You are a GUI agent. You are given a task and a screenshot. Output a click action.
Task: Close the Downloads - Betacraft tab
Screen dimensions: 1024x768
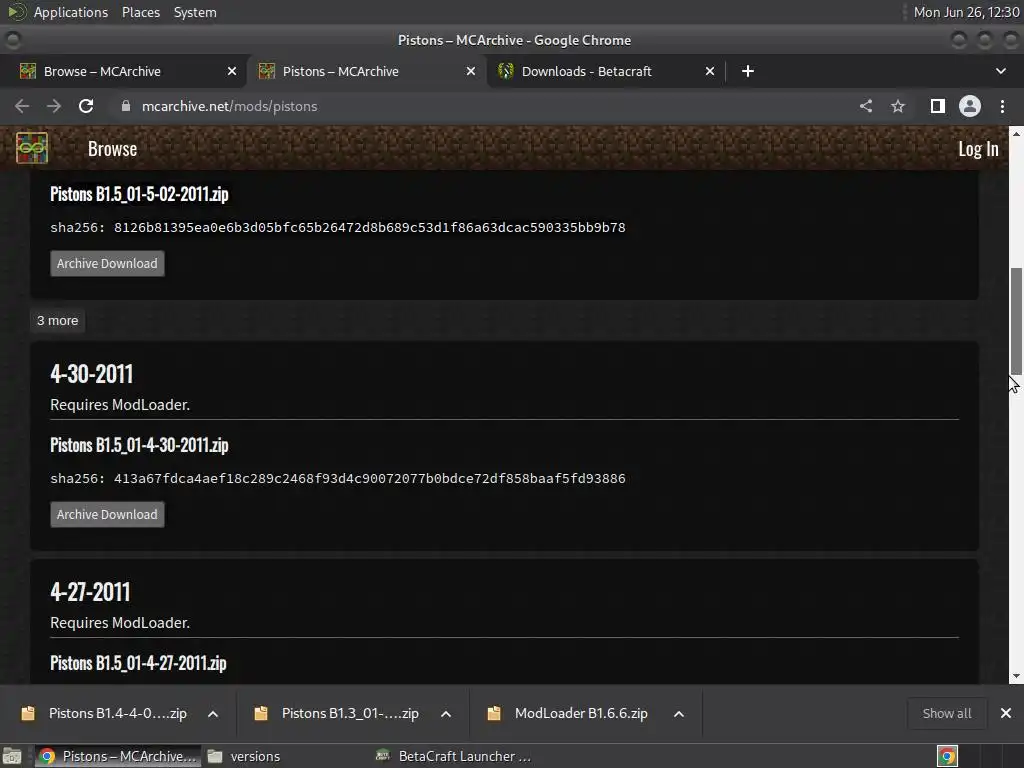pos(710,71)
